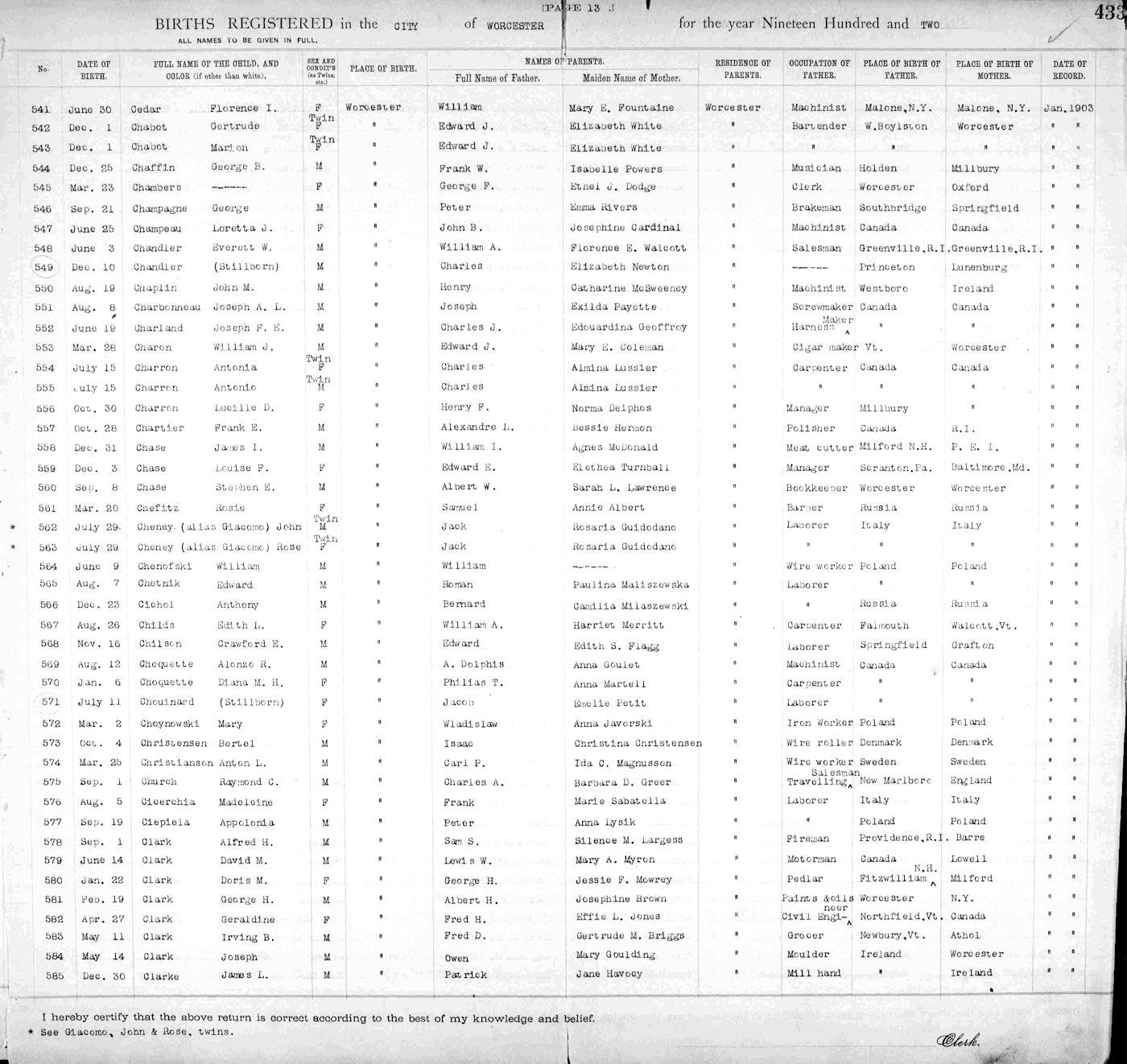
Task: Select 'Barbara D. Greer' mother name
Action: [x=623, y=782]
